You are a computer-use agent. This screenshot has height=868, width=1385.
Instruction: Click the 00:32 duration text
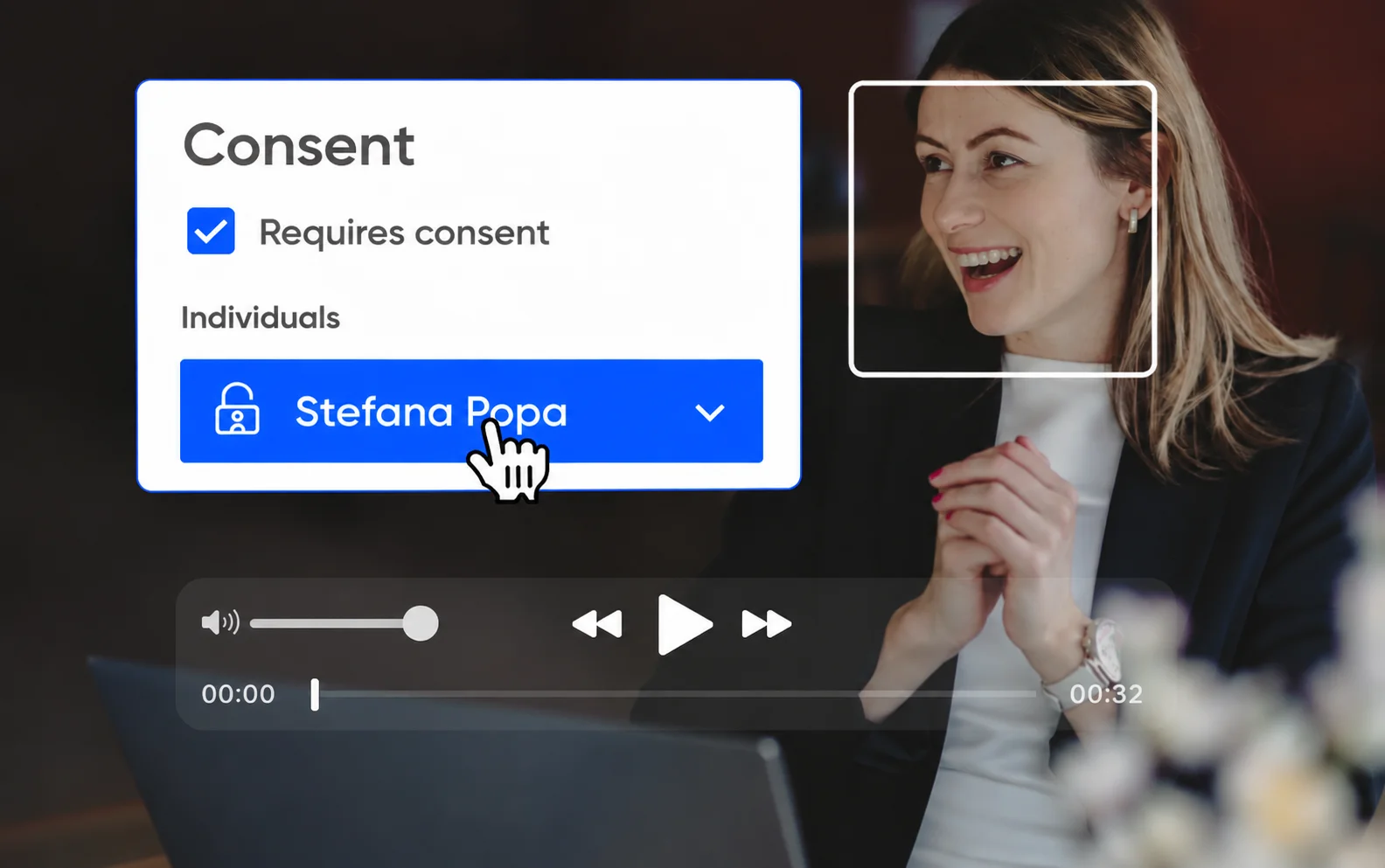(x=1106, y=694)
